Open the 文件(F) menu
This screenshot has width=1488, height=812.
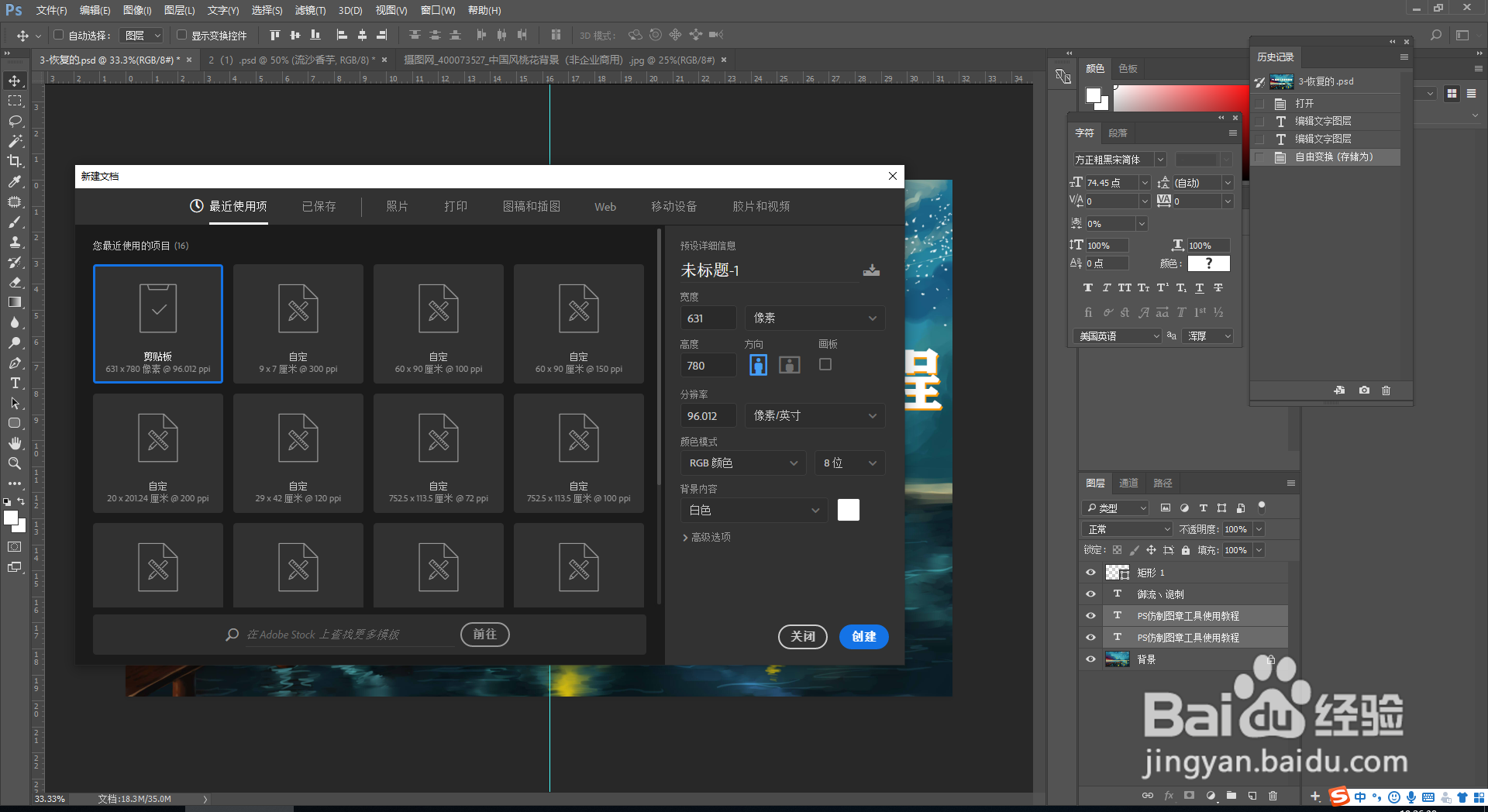click(x=51, y=10)
